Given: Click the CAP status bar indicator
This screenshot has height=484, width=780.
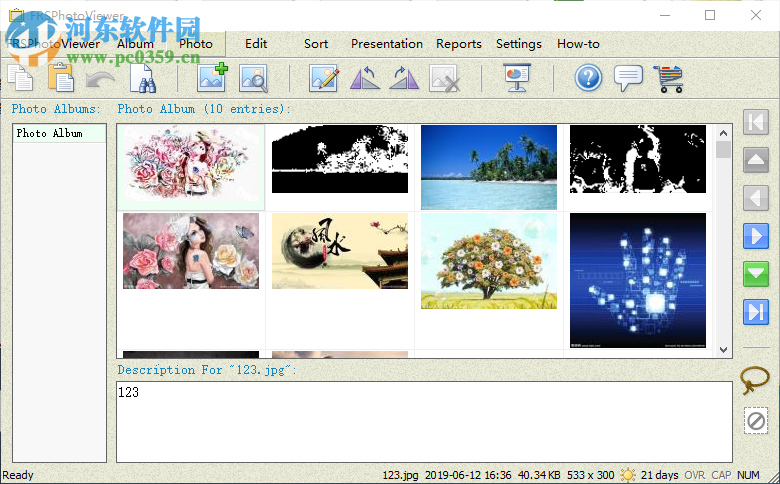Looking at the screenshot, I should coord(721,475).
